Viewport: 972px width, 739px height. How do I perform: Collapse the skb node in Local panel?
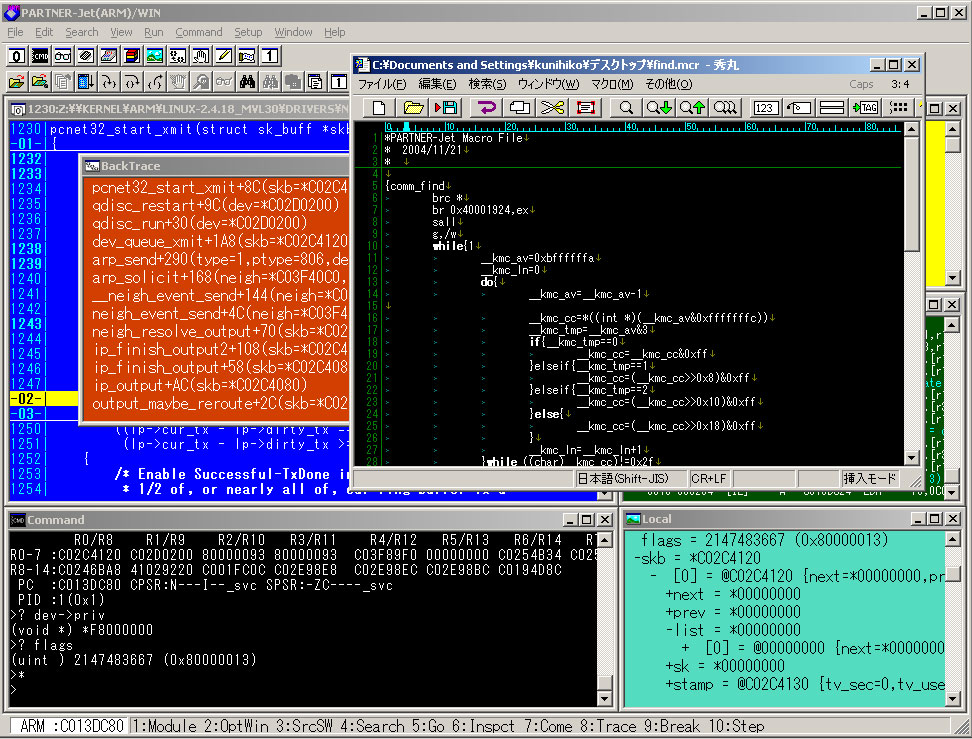[x=637, y=558]
